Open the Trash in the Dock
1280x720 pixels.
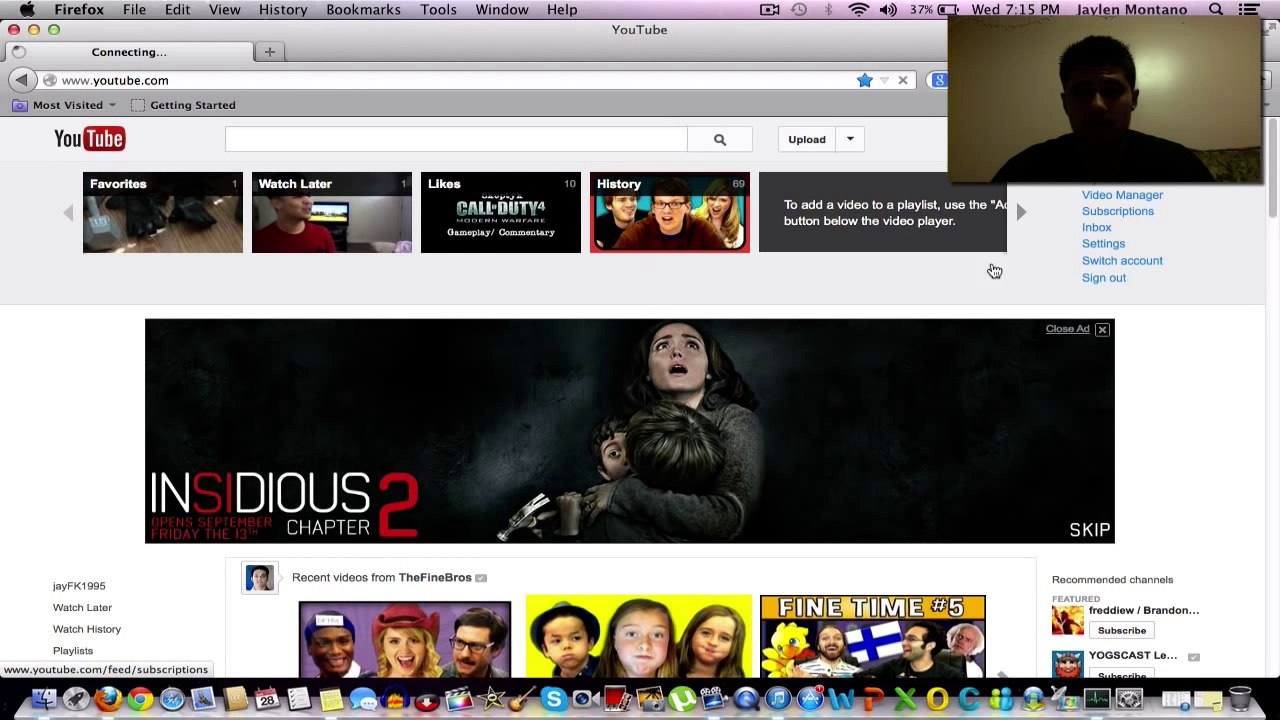tap(1240, 699)
